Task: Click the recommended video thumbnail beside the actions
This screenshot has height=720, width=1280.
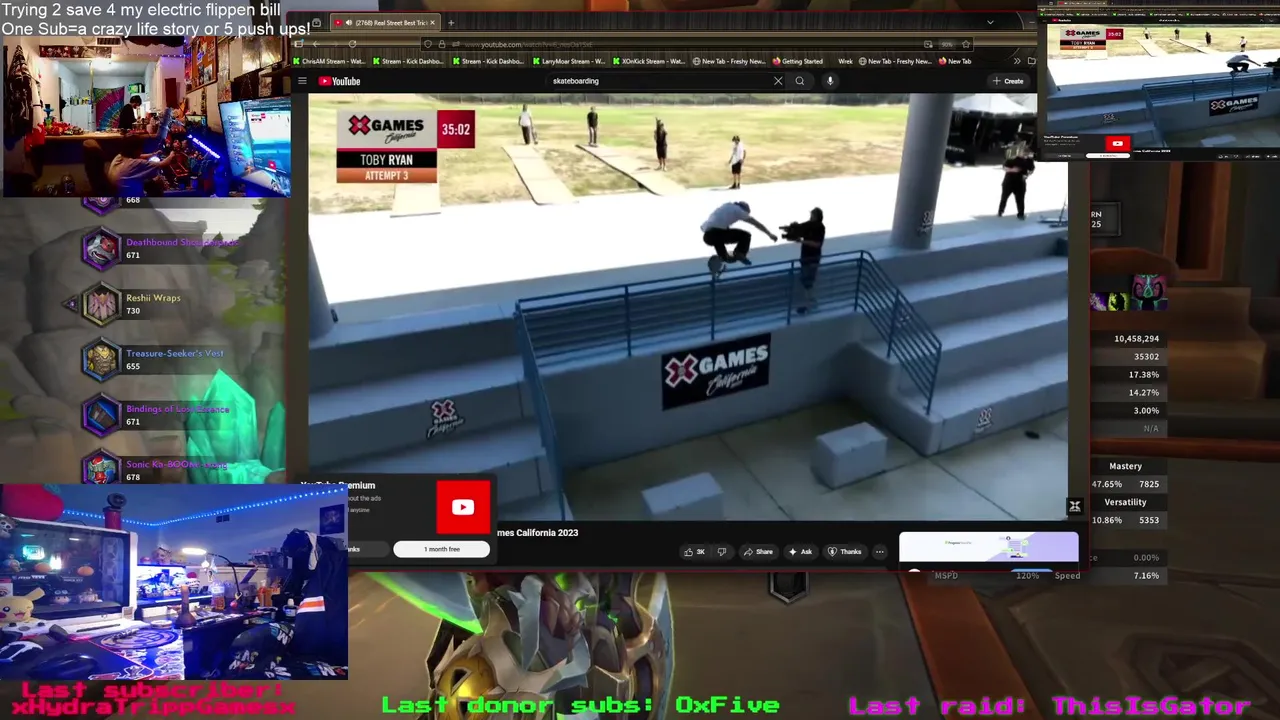Action: pyautogui.click(x=989, y=547)
